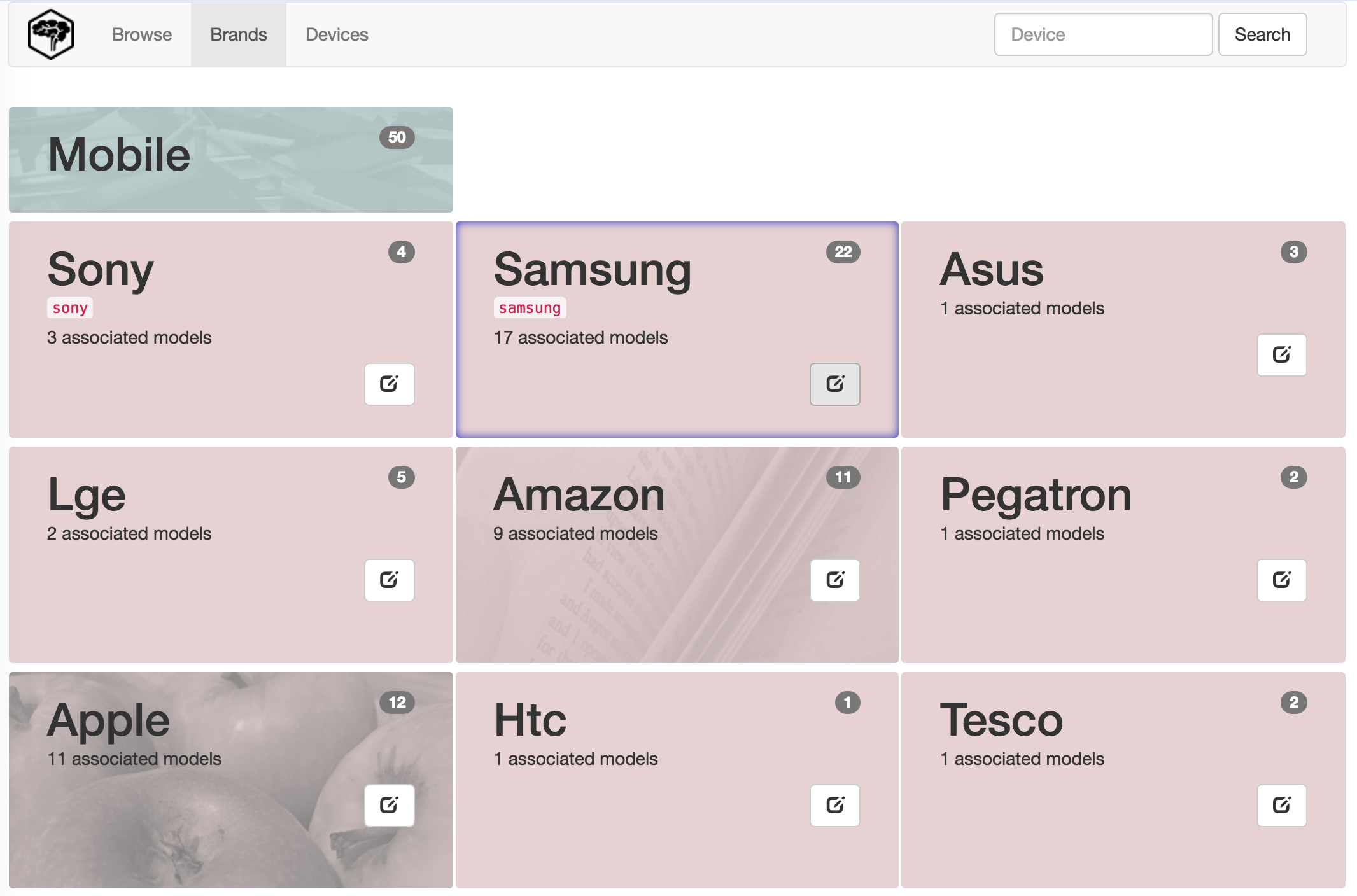Select the Brands tab

pos(238,34)
